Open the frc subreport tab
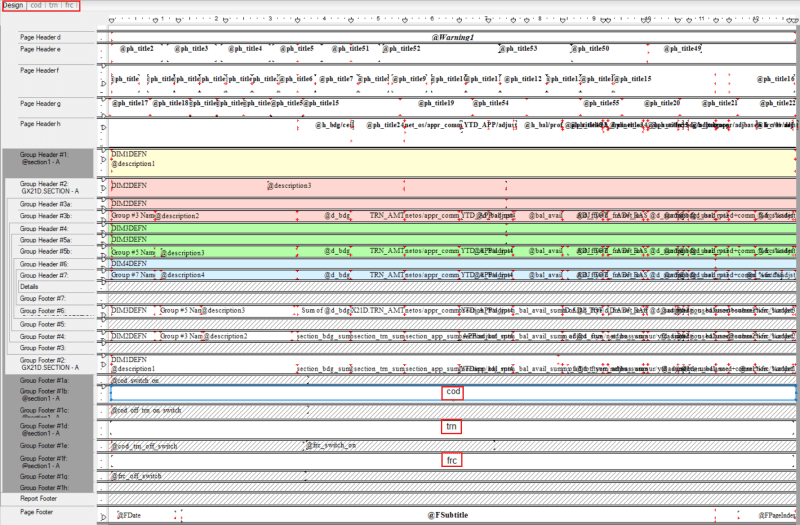Image resolution: width=800 pixels, height=525 pixels. [x=69, y=5]
